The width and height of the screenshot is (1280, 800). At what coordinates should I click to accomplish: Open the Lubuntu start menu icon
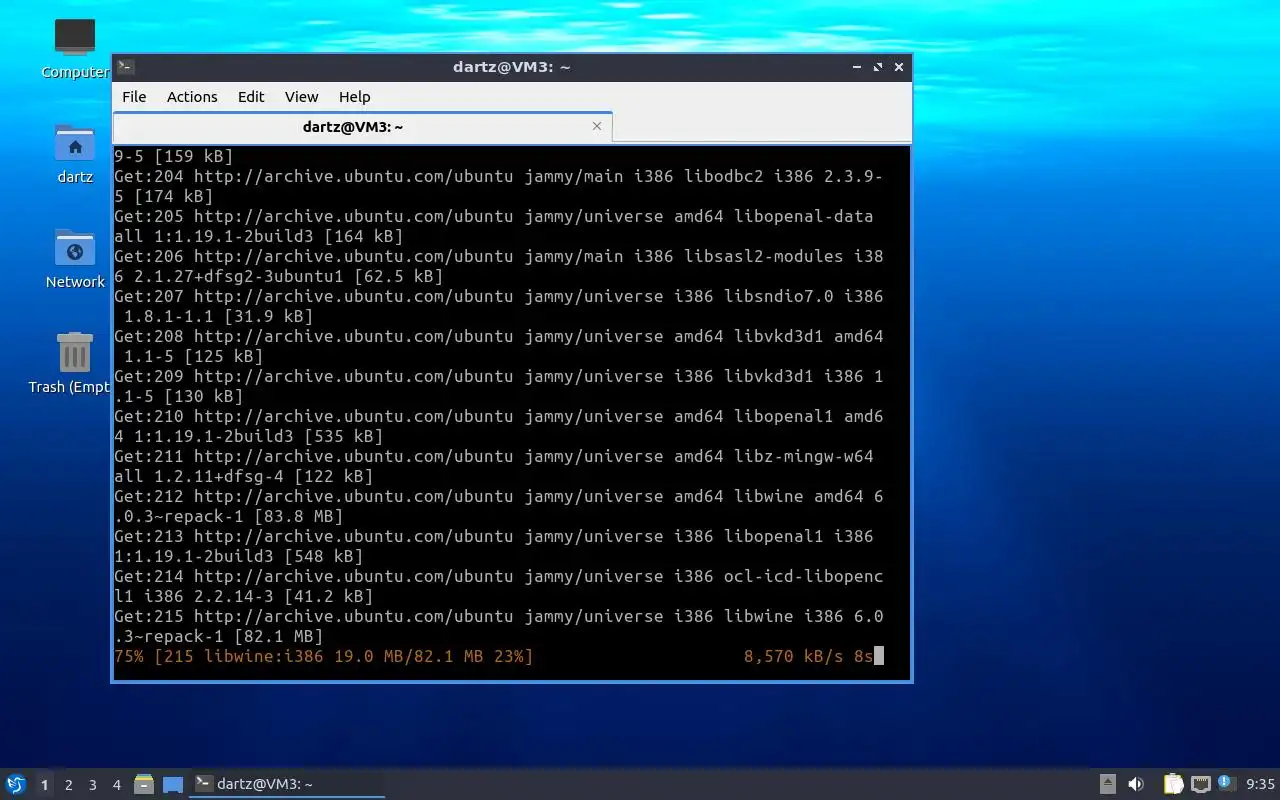point(15,784)
